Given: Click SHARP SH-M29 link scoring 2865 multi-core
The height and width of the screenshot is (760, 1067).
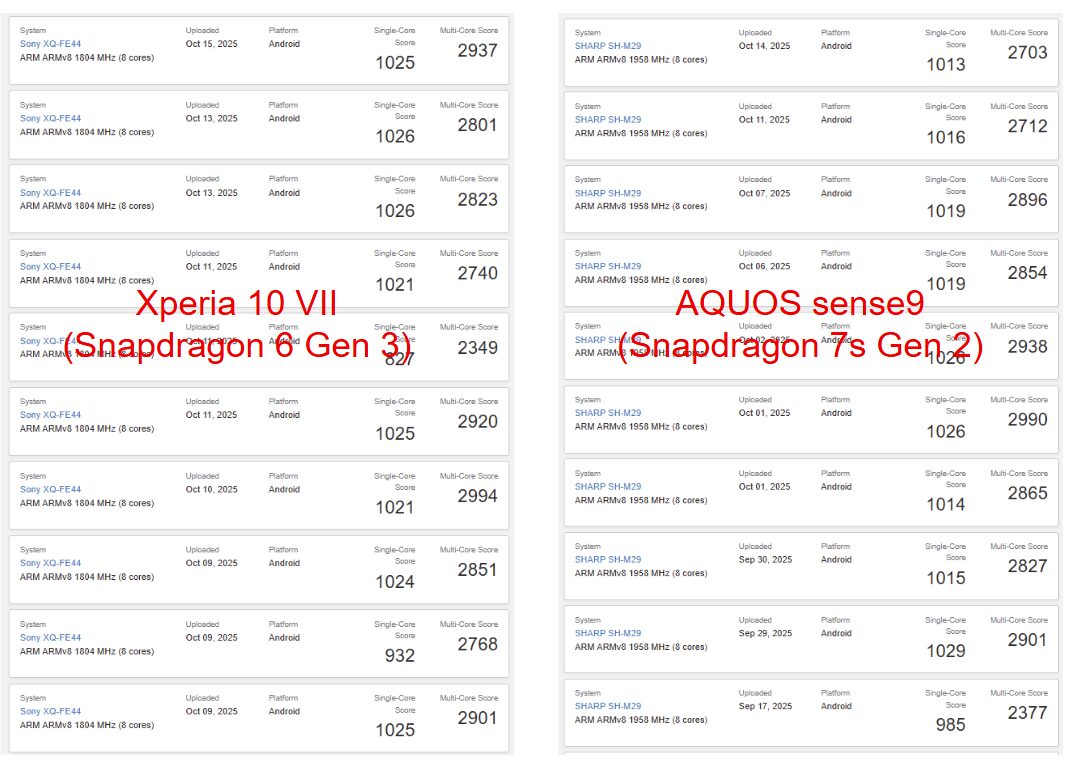Looking at the screenshot, I should pos(608,487).
